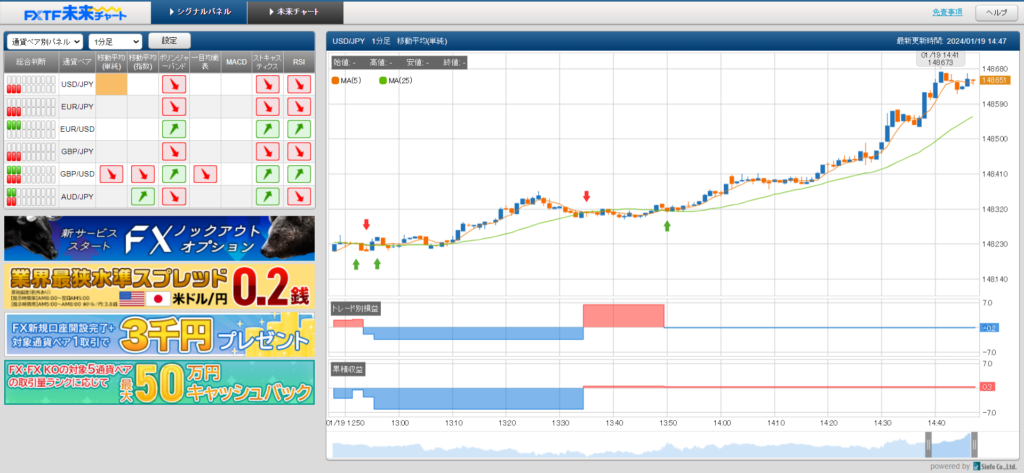Click GBP/JPY Stochastics sell arrow
This screenshot has height=473, width=1024.
268,152
